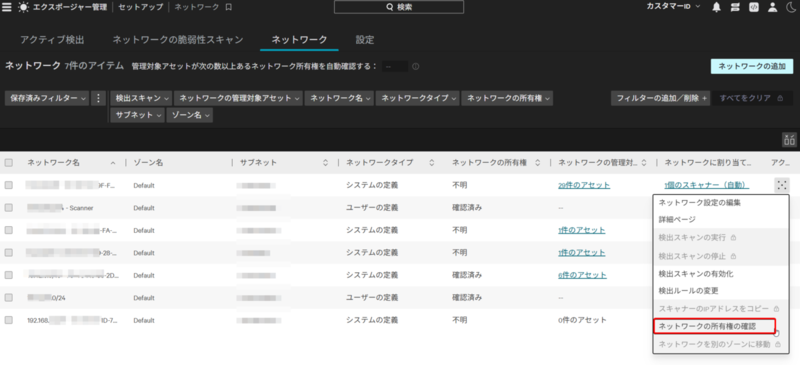Click the 0件のアセット cell
The height and width of the screenshot is (365, 800).
point(582,320)
